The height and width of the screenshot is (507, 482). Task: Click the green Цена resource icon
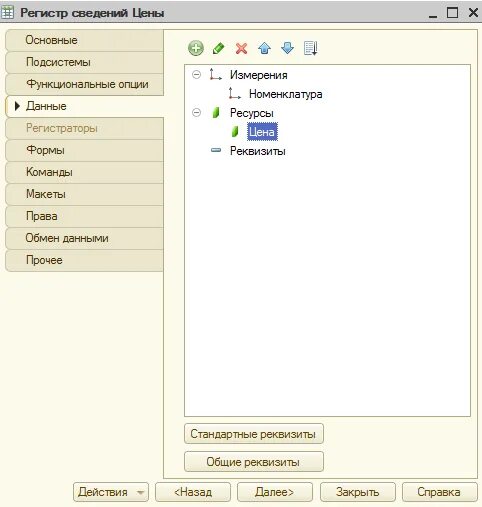click(235, 132)
